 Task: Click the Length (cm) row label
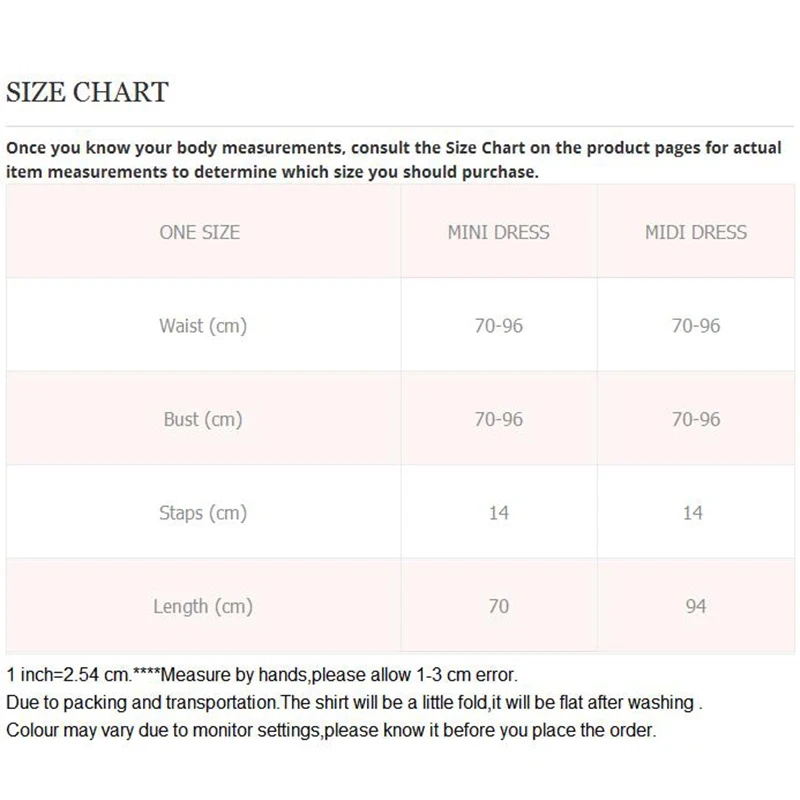click(x=202, y=606)
